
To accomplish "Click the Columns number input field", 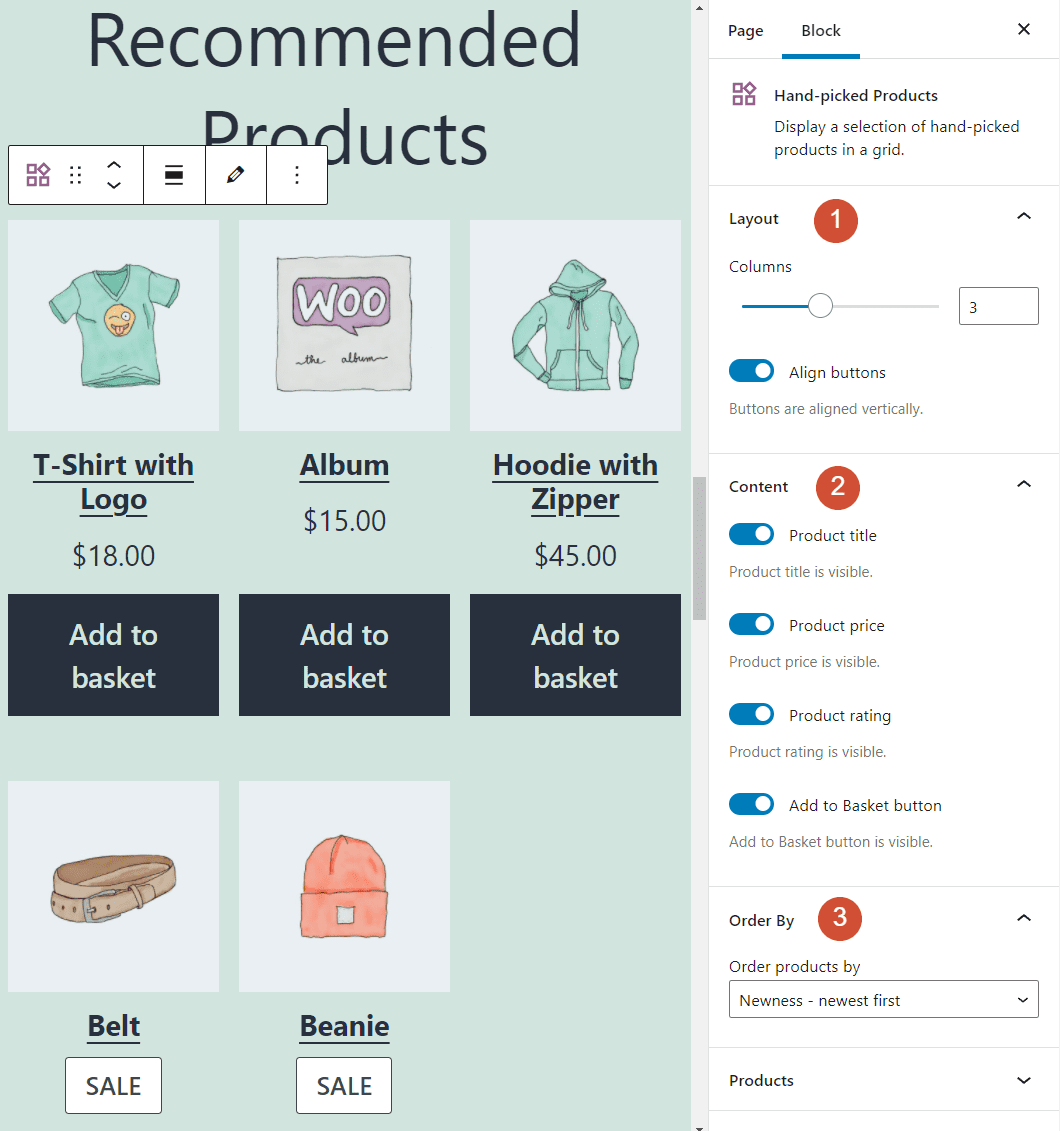I will click(x=997, y=305).
